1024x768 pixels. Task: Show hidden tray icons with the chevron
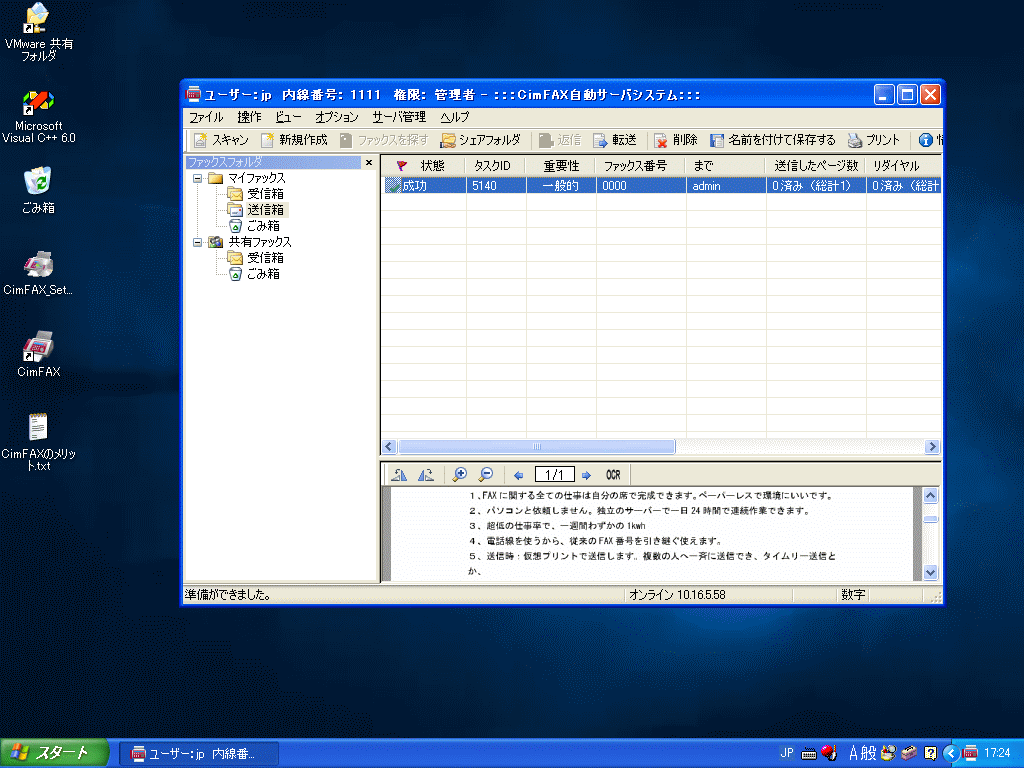951,754
